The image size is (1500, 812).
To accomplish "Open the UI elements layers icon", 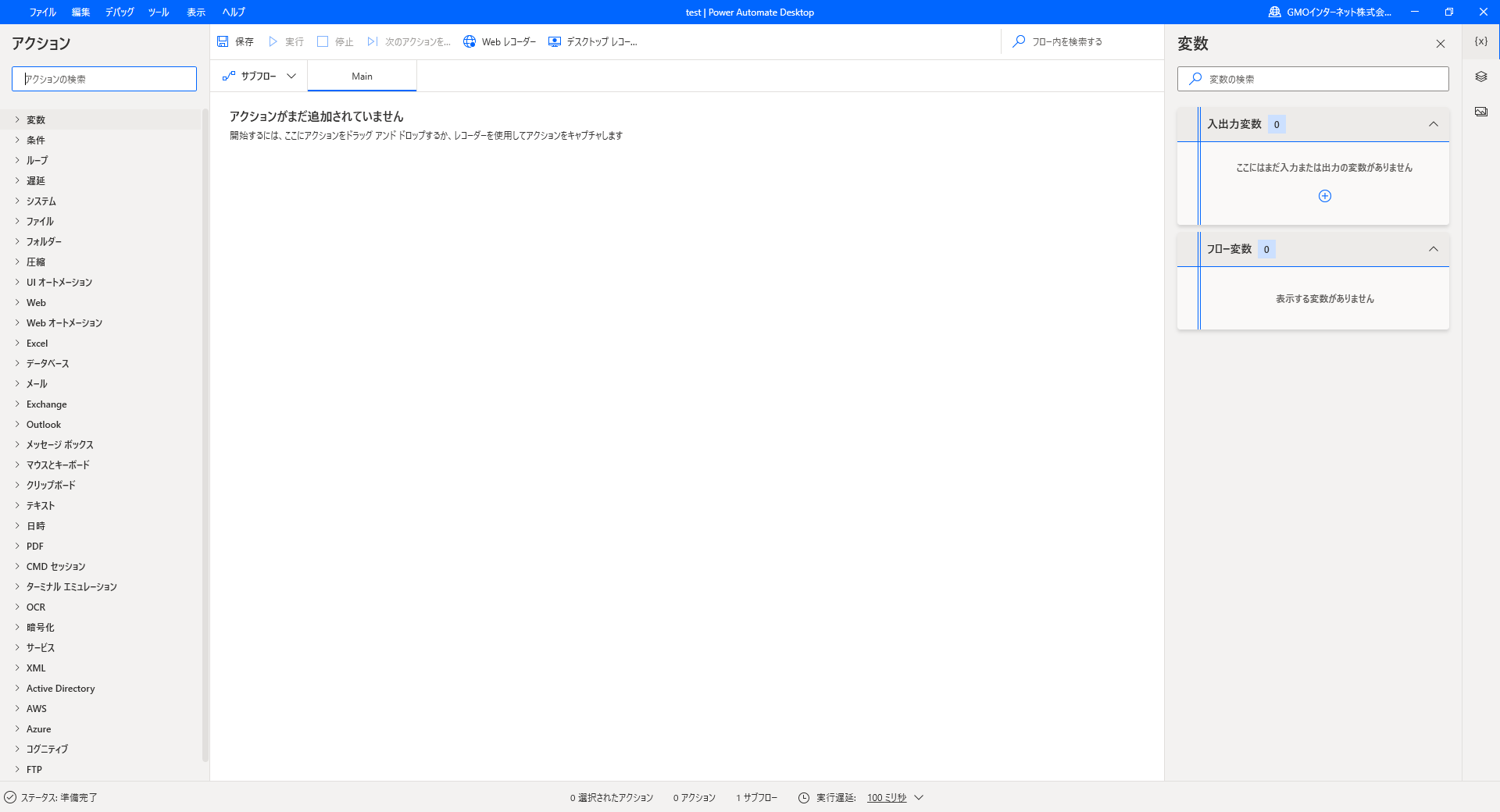I will coord(1481,77).
